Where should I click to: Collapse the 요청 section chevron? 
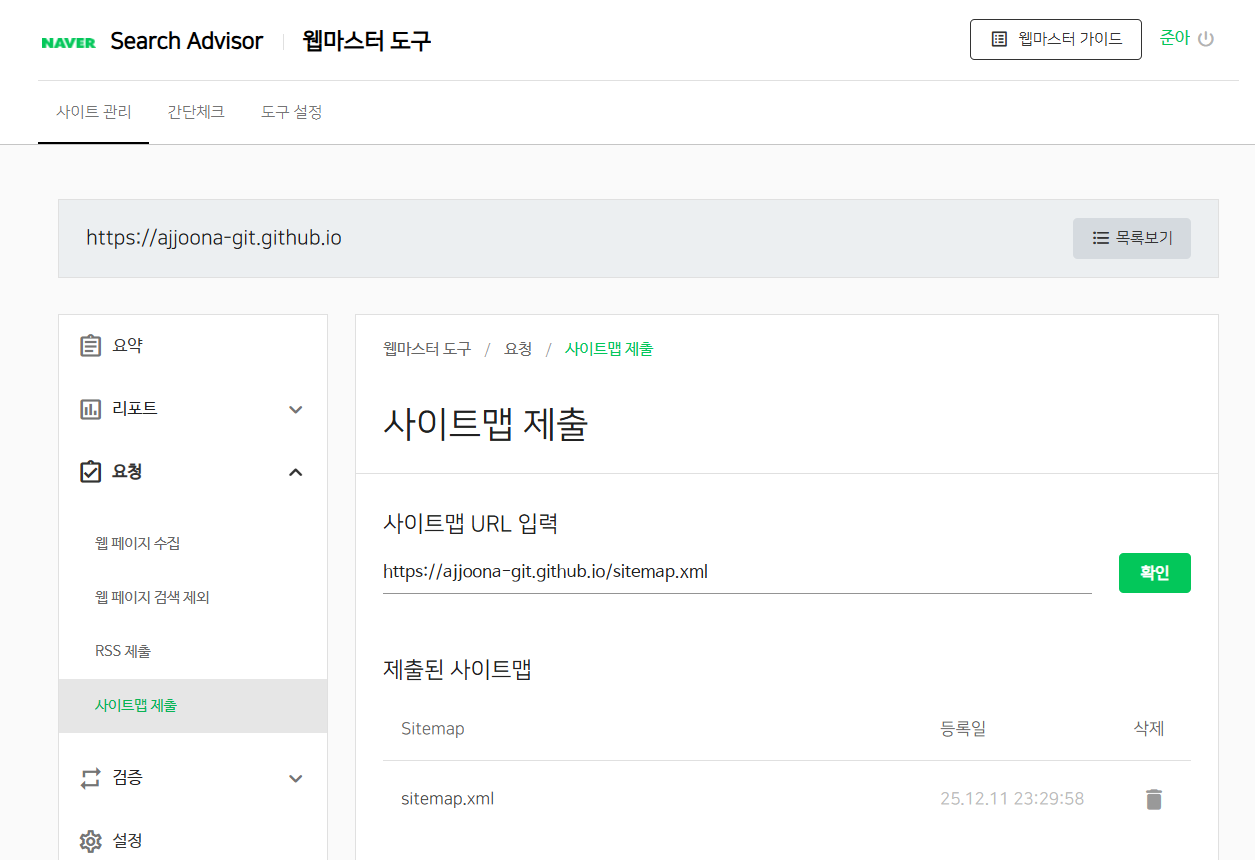point(295,472)
